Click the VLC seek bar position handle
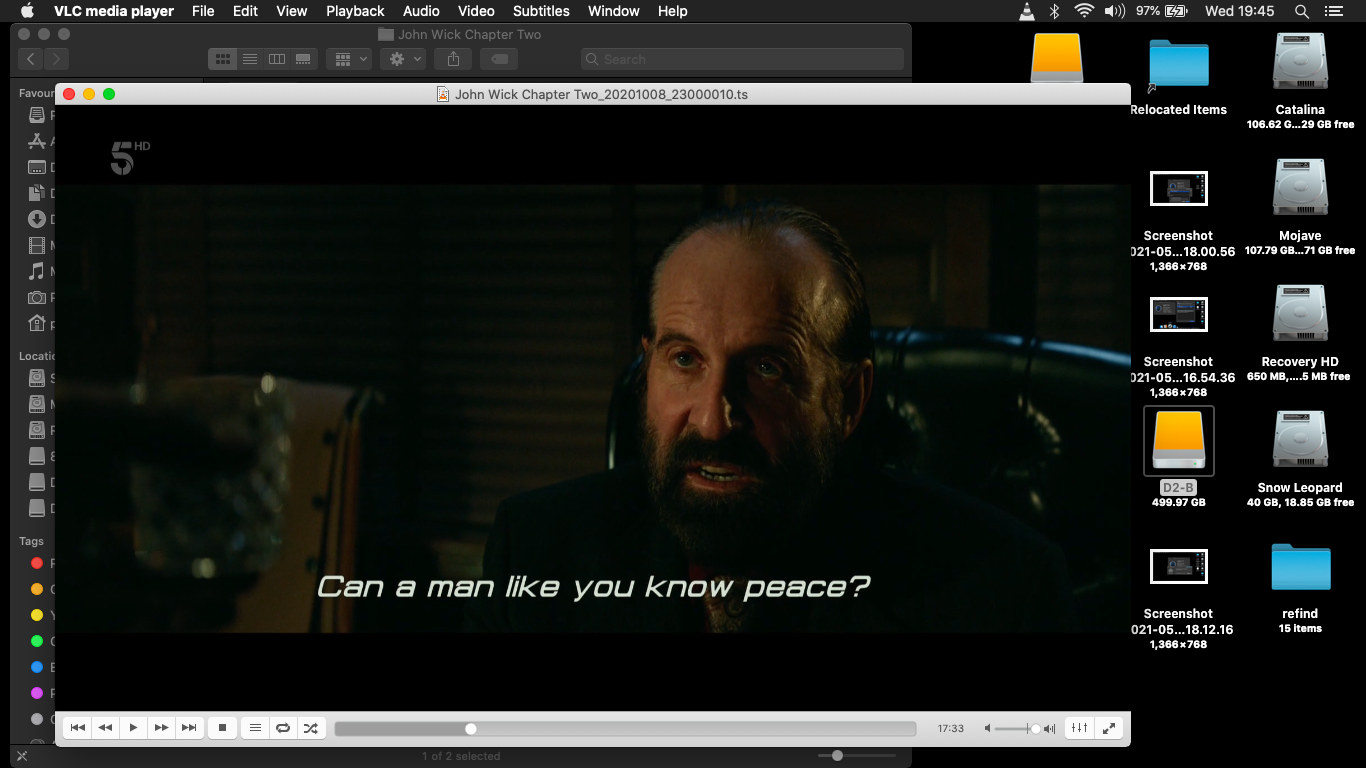The width and height of the screenshot is (1366, 768). [471, 729]
